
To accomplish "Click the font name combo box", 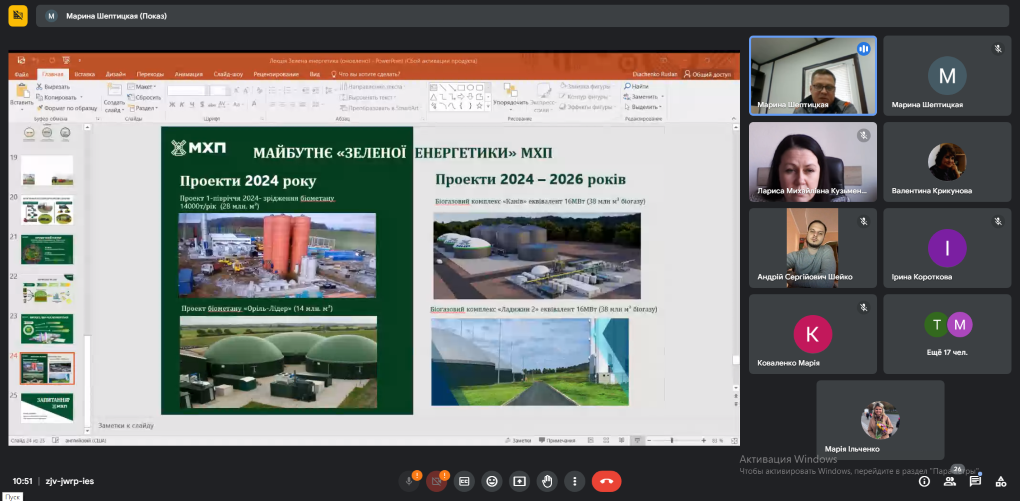I will pyautogui.click(x=187, y=90).
